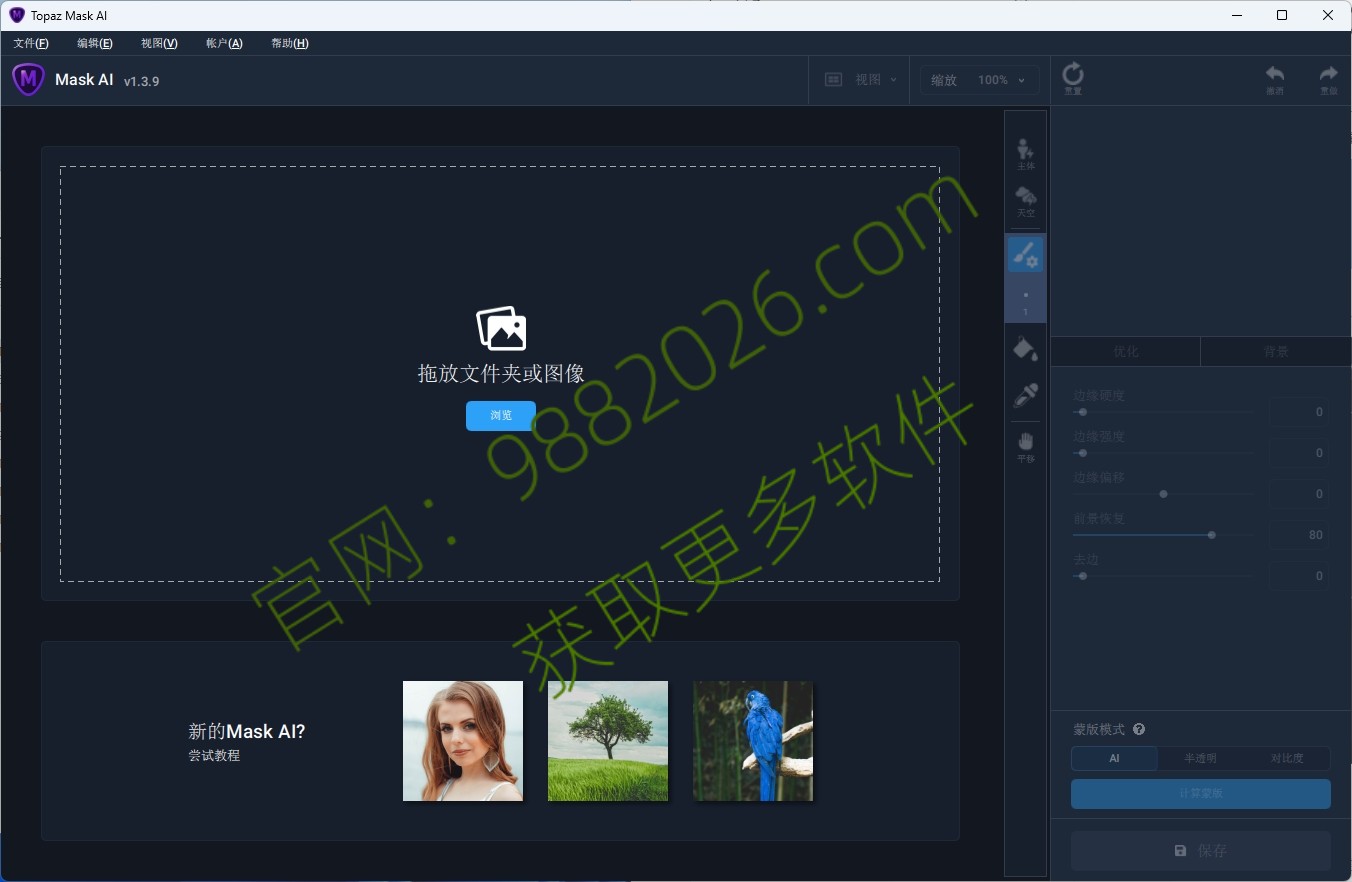Select the AI mask mode
Screen dimensions: 1352x882
1114,758
